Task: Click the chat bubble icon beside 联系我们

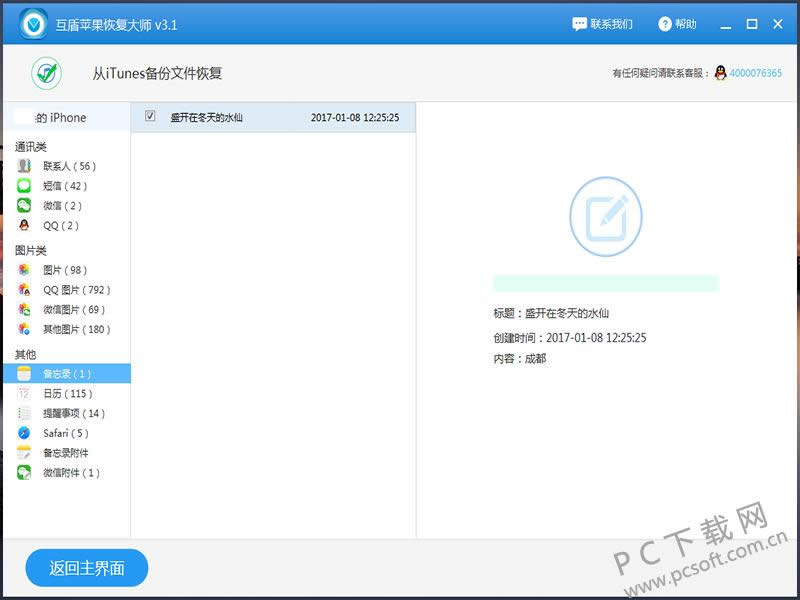Action: pyautogui.click(x=579, y=24)
